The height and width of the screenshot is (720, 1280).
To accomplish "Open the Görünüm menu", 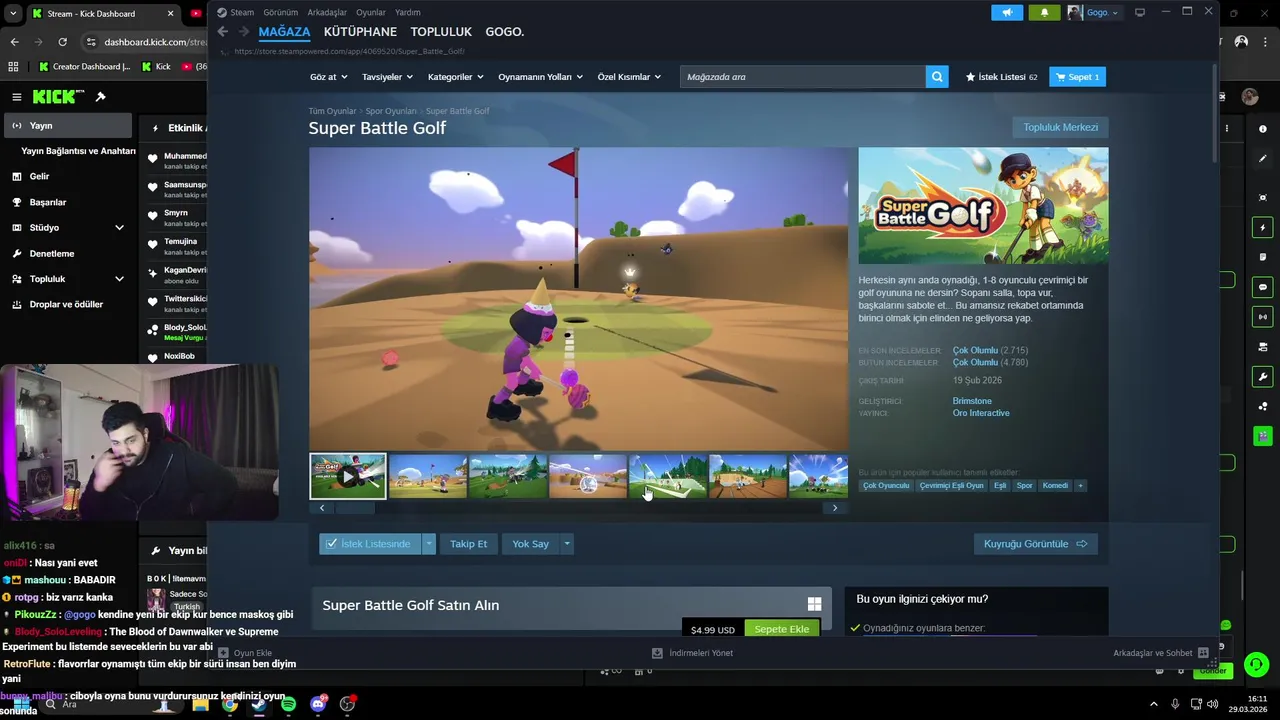I will (x=280, y=12).
